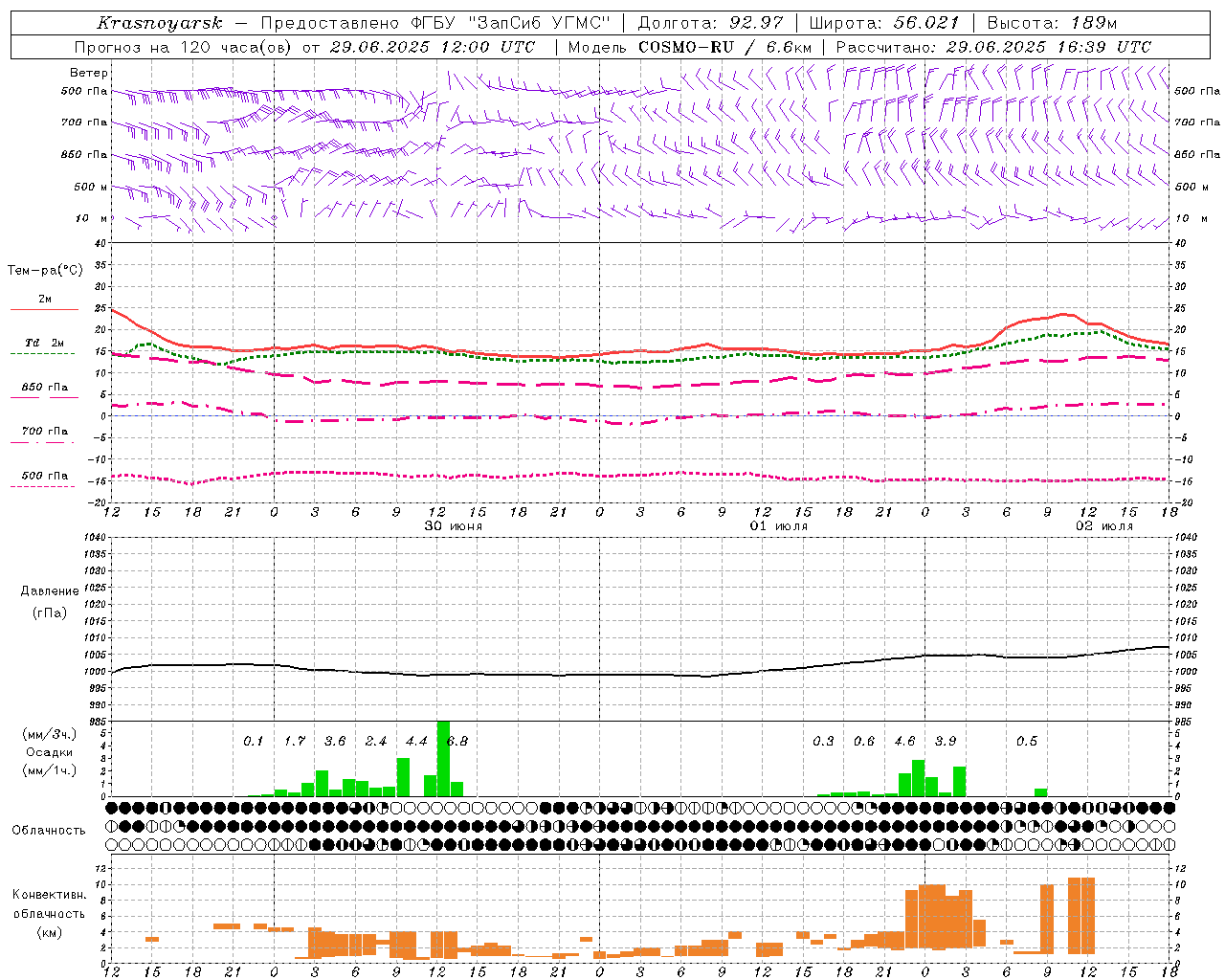Click the '02 июля' date label
Viewport: 1225px width, 980px height.
point(1104,526)
